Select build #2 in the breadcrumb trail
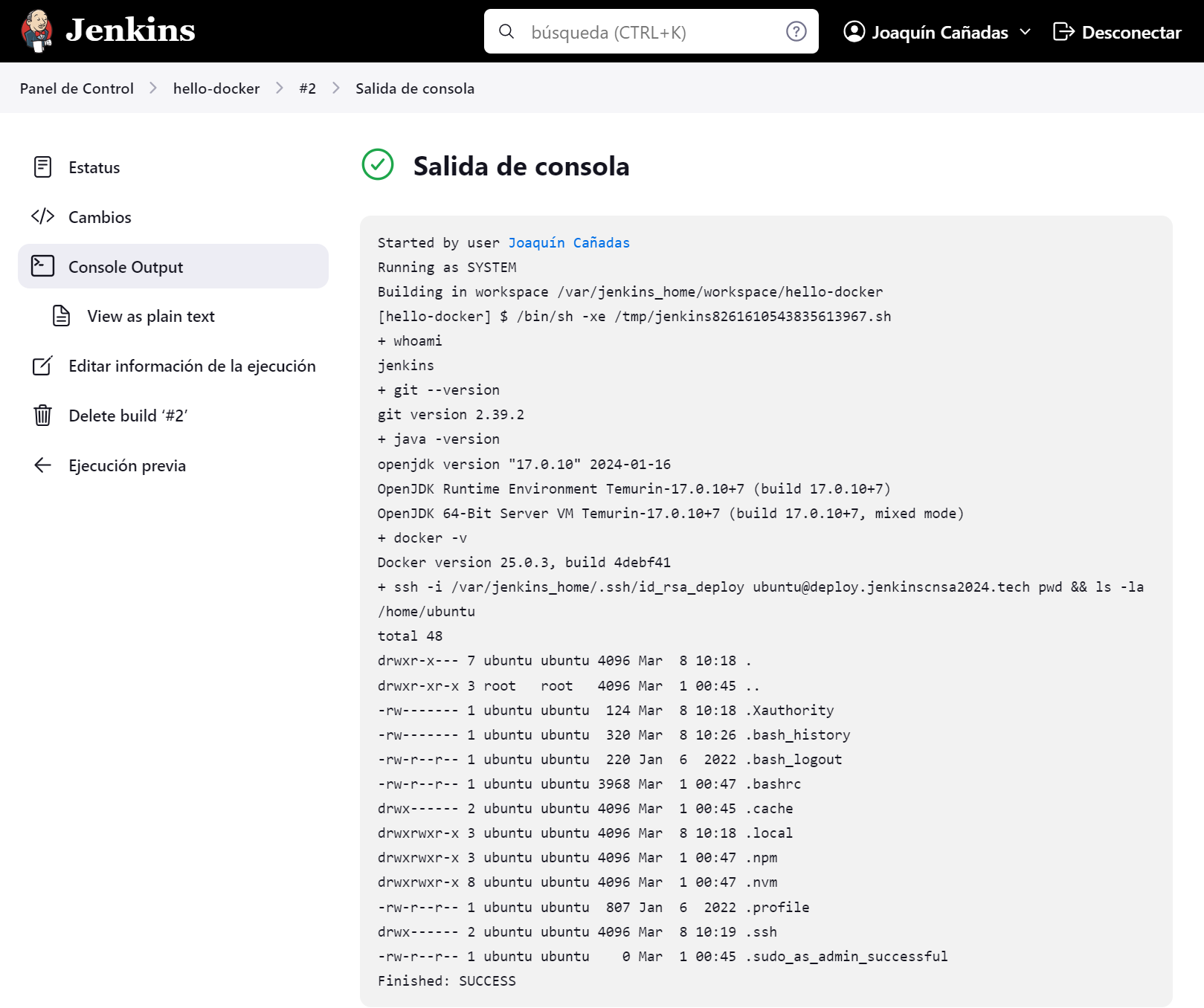Viewport: 1204px width, 1008px height. click(x=307, y=88)
